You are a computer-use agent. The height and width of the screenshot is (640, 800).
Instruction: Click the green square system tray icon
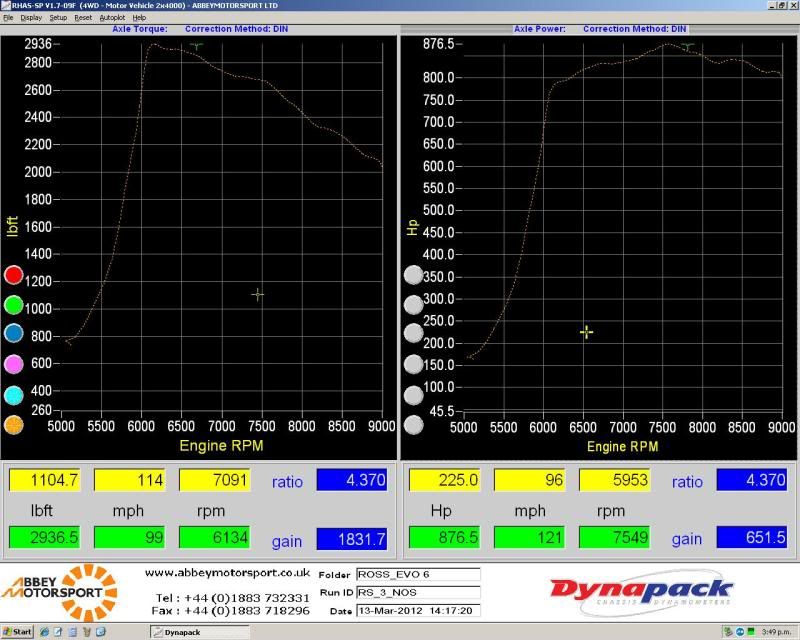[751, 632]
